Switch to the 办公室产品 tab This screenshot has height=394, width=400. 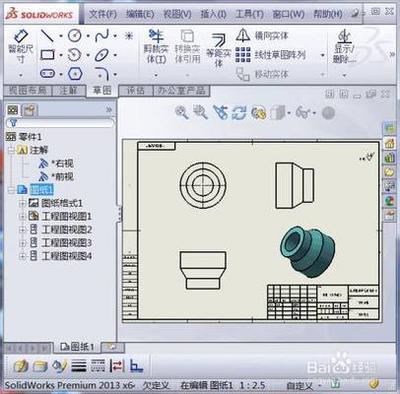[x=181, y=91]
